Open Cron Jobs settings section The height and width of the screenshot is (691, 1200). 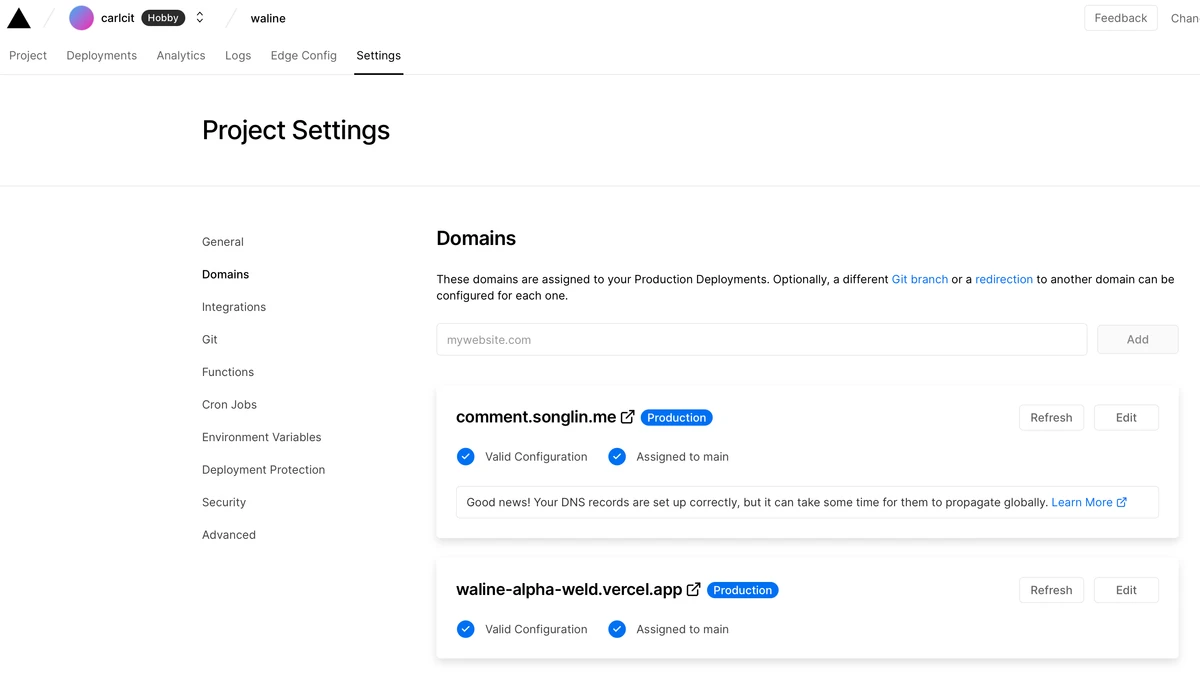(230, 405)
